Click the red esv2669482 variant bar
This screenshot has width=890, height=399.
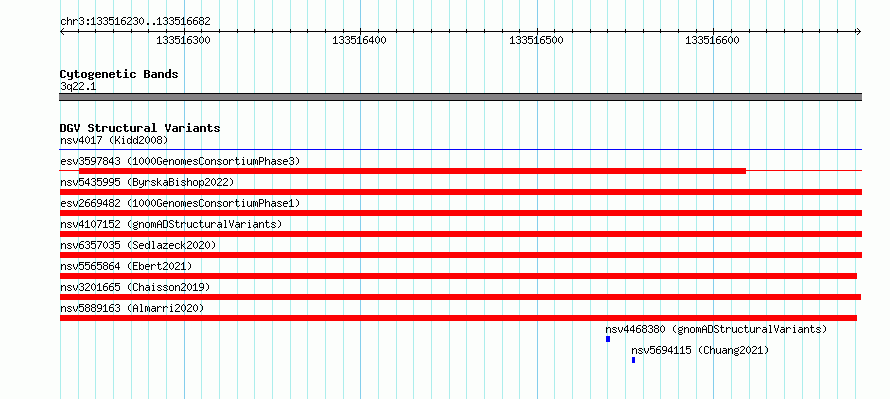(461, 213)
